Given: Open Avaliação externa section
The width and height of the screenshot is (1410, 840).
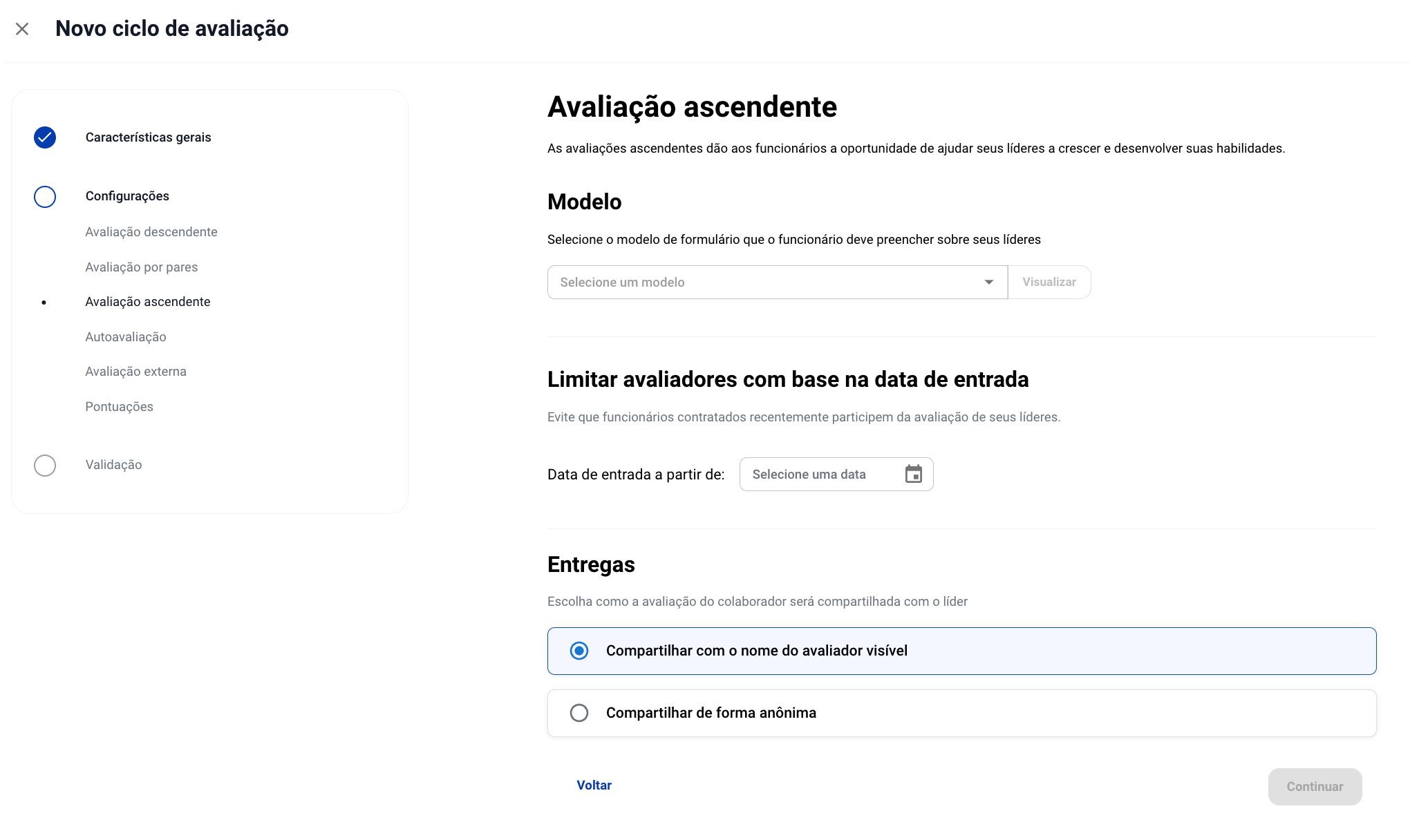Looking at the screenshot, I should (x=136, y=372).
